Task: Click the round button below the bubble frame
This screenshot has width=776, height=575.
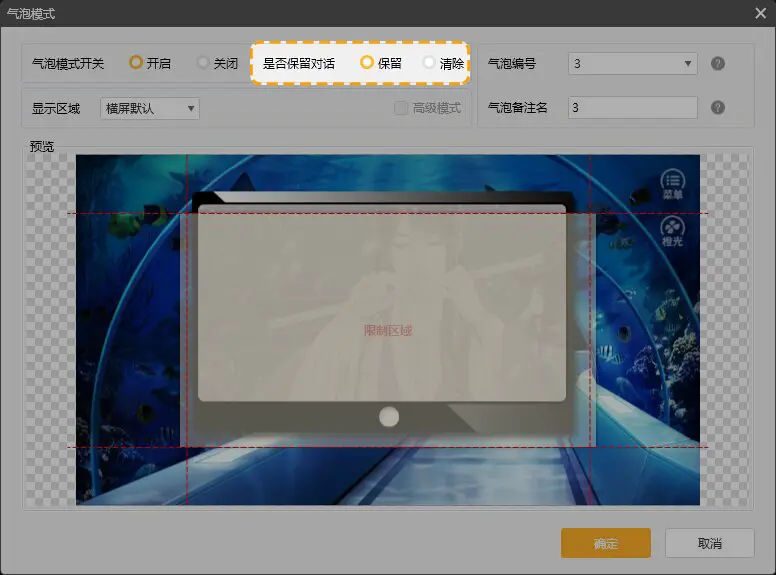Action: [389, 417]
